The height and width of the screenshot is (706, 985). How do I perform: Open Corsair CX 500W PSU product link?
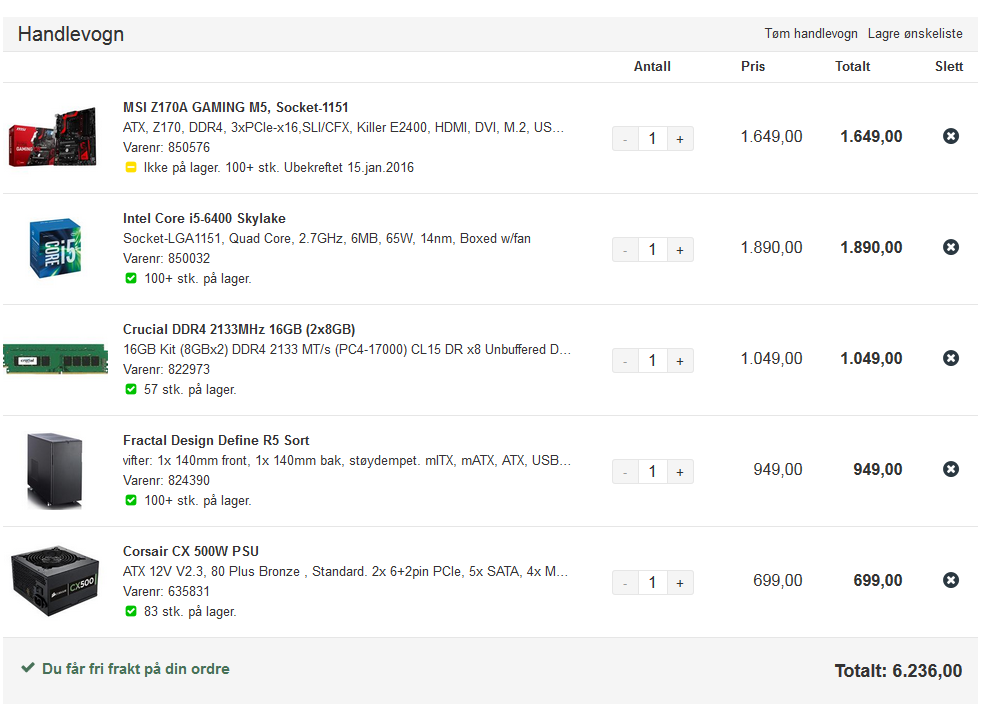pyautogui.click(x=190, y=551)
